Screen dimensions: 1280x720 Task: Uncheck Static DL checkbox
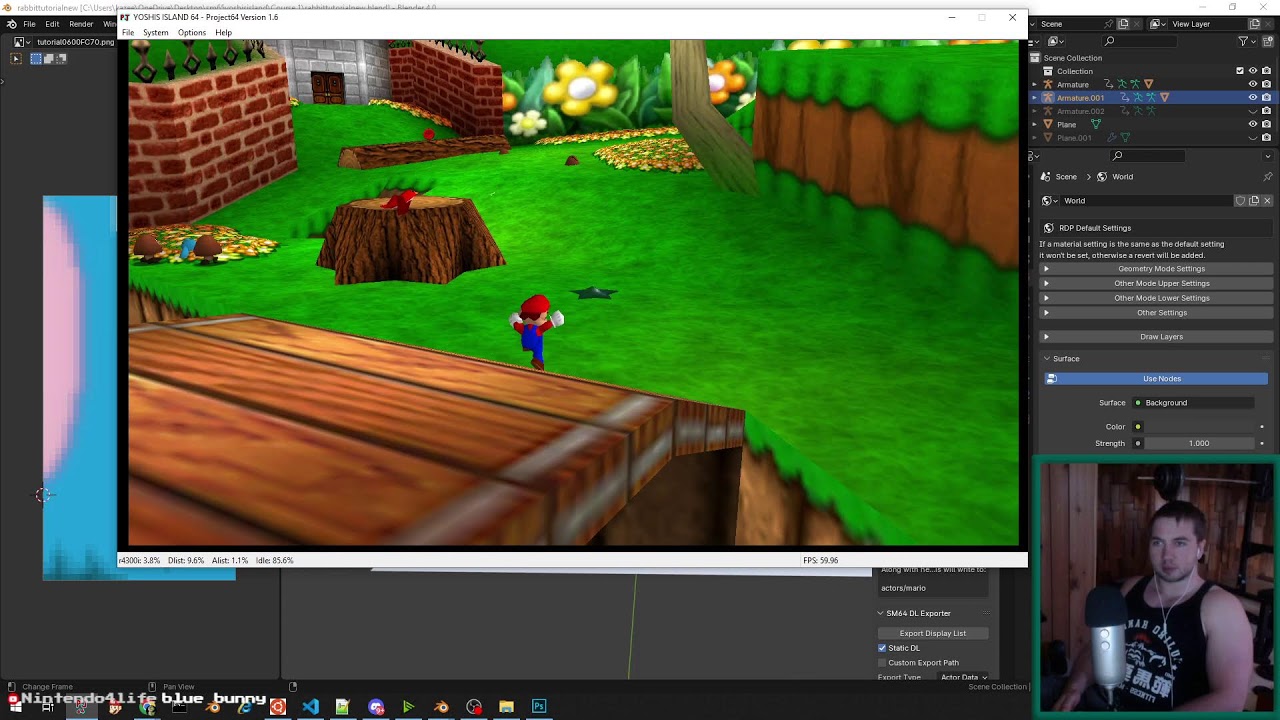(882, 648)
